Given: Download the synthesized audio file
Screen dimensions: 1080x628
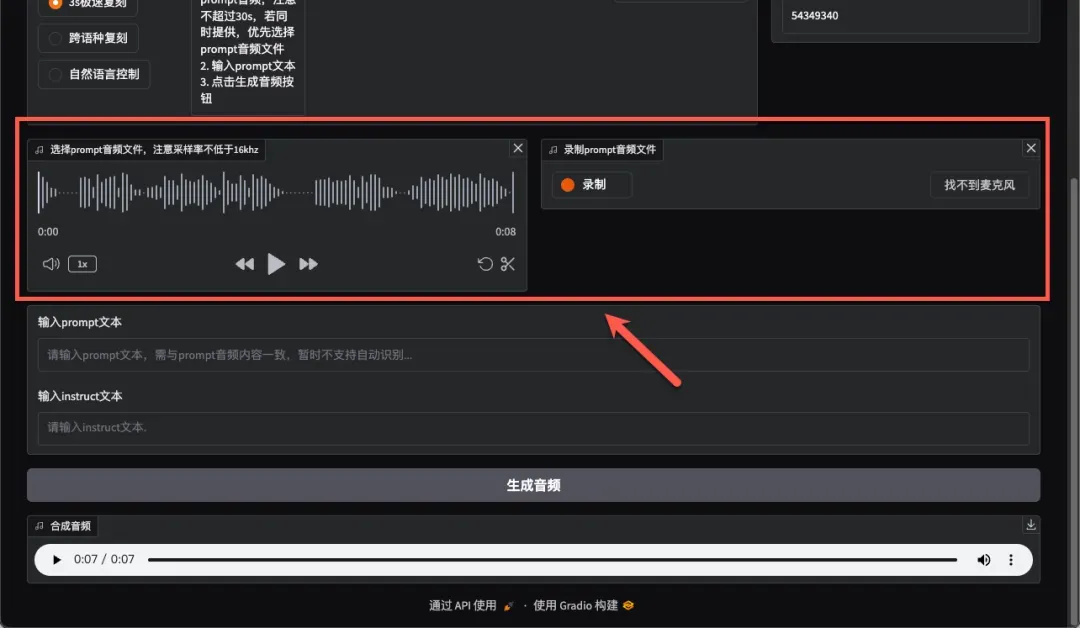Looking at the screenshot, I should click(x=1031, y=525).
